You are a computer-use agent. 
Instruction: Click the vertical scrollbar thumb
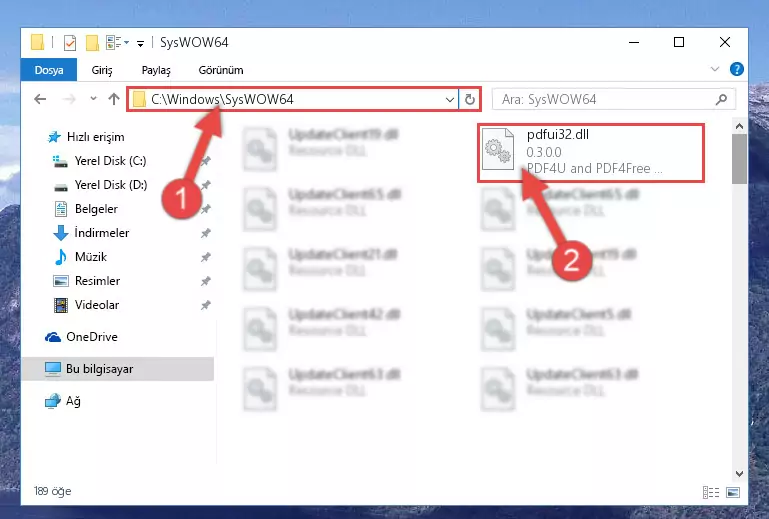tap(739, 158)
